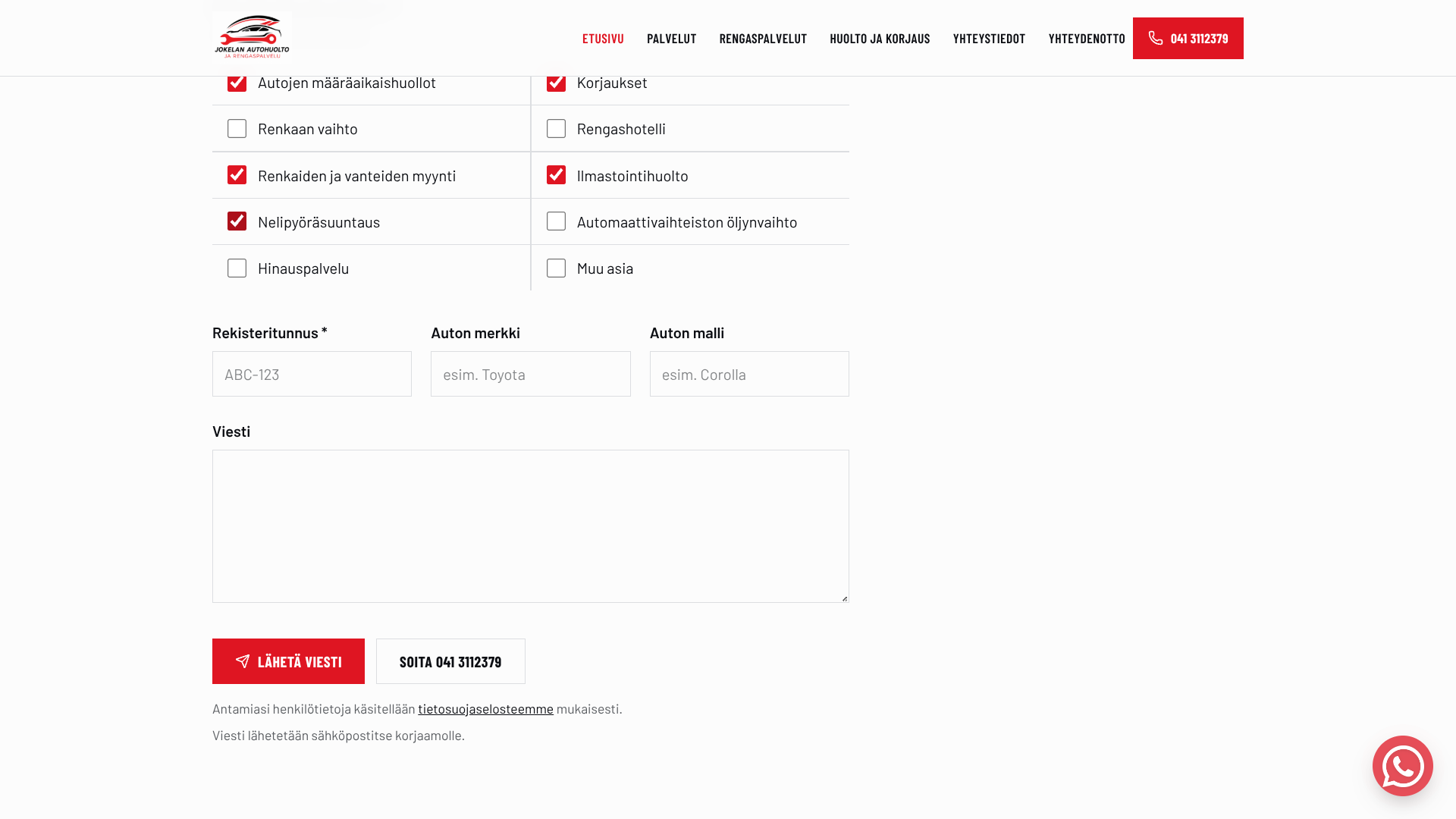Focus the Auton merkki input field
This screenshot has height=819, width=1456.
530,374
